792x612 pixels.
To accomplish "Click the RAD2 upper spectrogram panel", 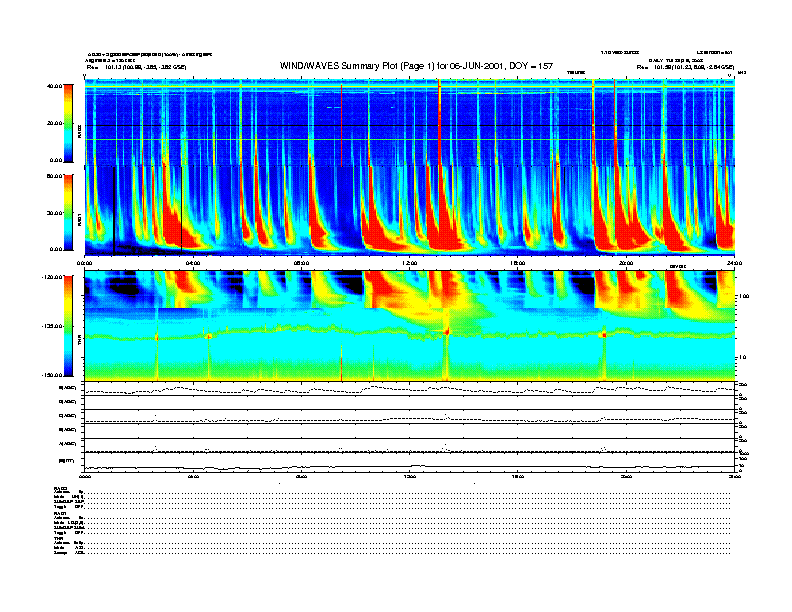I will (x=409, y=122).
